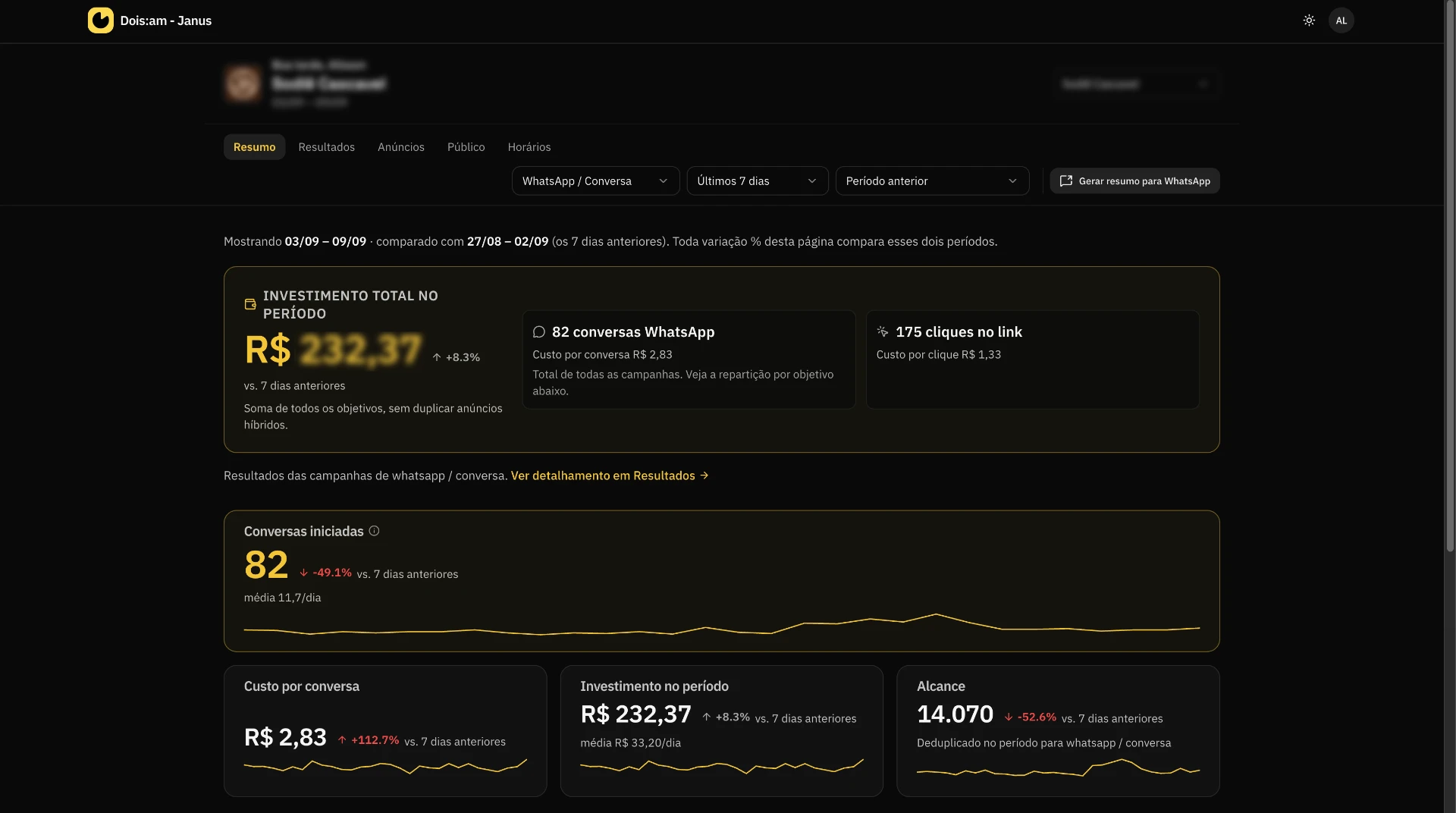Click the chat bubble icon by 82 conversas

[539, 332]
